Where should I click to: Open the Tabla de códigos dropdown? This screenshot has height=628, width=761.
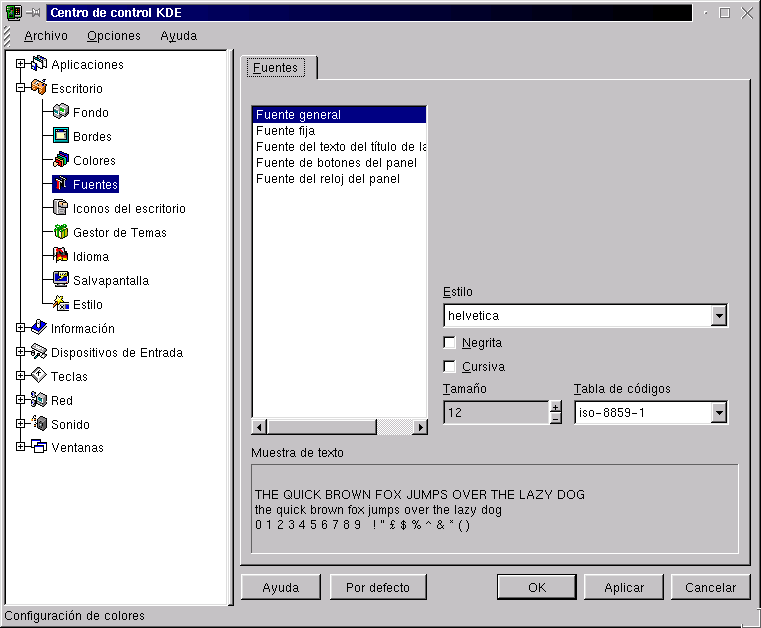coord(718,413)
